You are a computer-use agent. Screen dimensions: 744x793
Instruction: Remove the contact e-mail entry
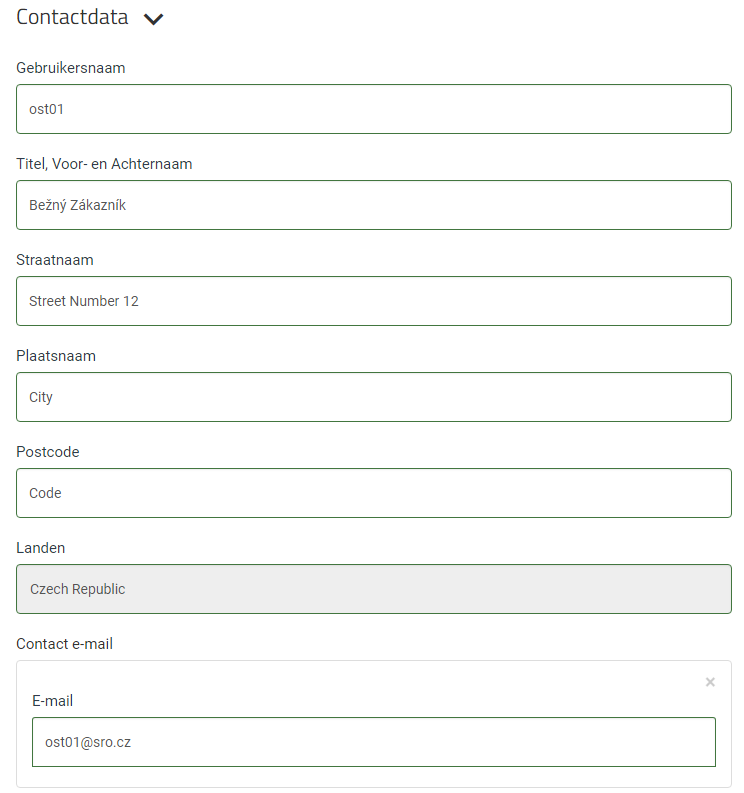(710, 682)
